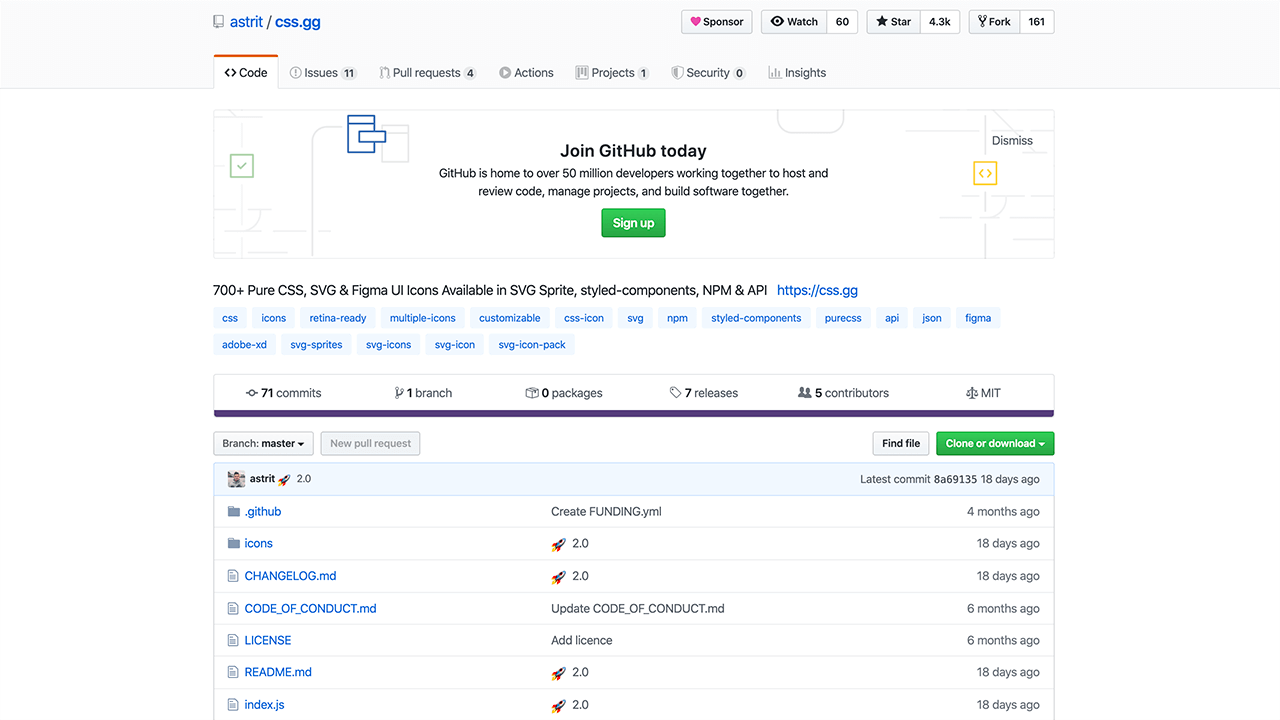Image resolution: width=1280 pixels, height=720 pixels.
Task: Open the Branch: master dropdown
Action: [x=263, y=443]
